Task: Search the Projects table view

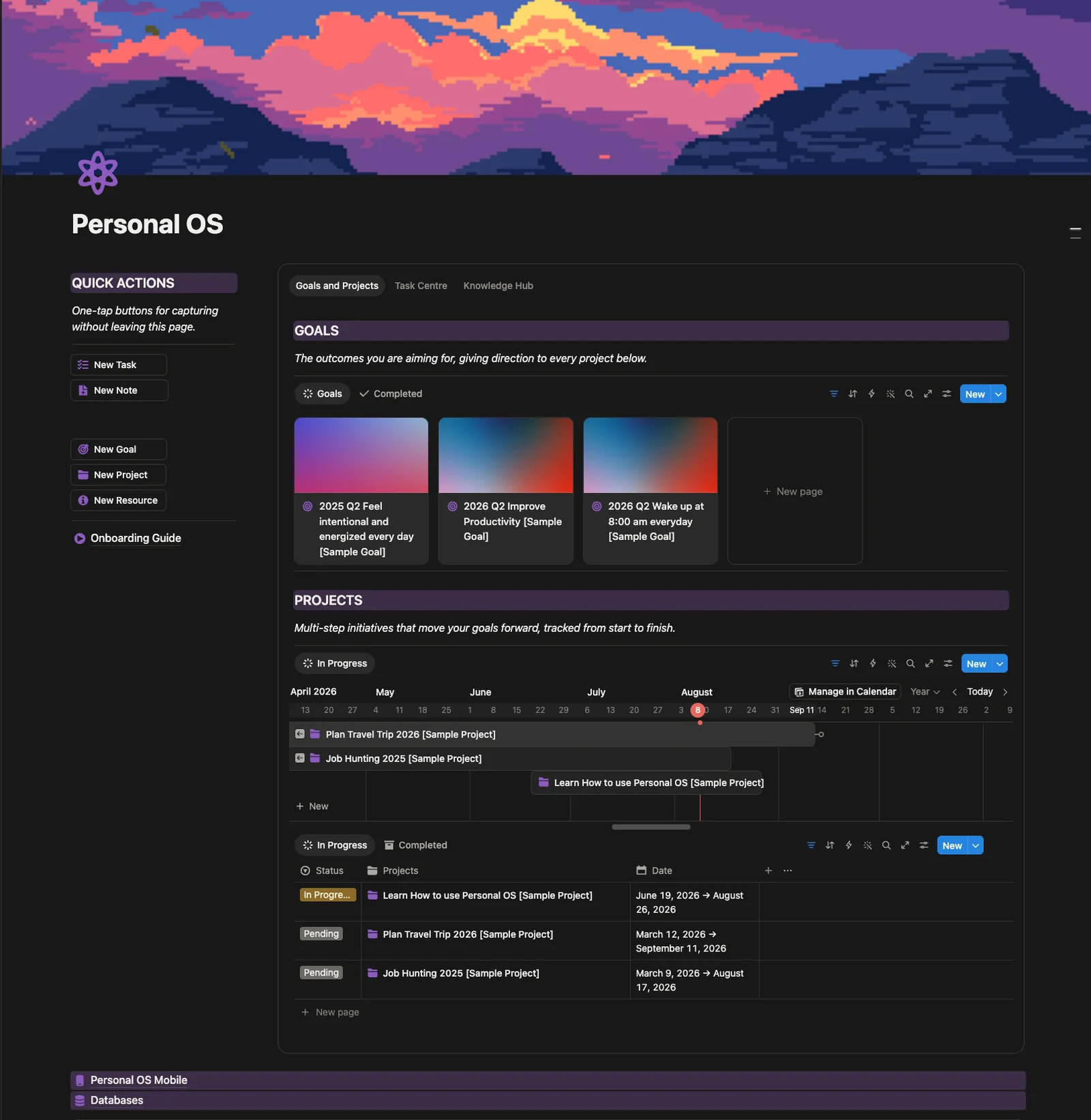Action: click(x=886, y=845)
